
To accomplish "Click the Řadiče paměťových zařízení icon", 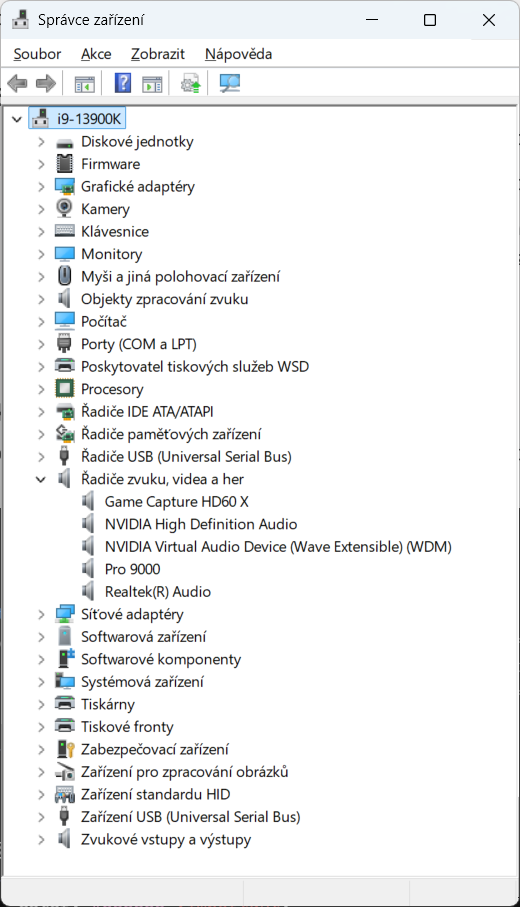I will (65, 434).
